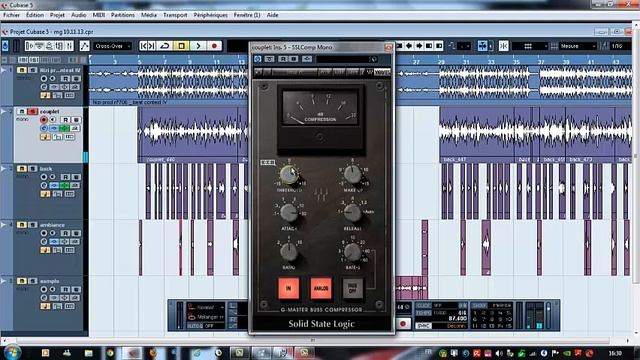
Task: Expand the first track automation lanes
Action: [x=4, y=70]
